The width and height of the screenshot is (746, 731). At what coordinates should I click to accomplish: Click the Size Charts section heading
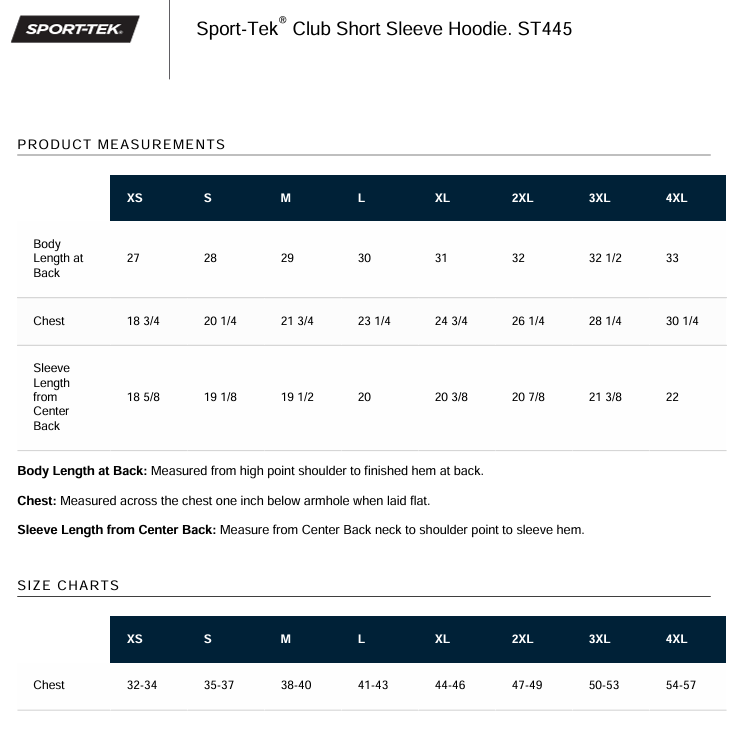68,586
